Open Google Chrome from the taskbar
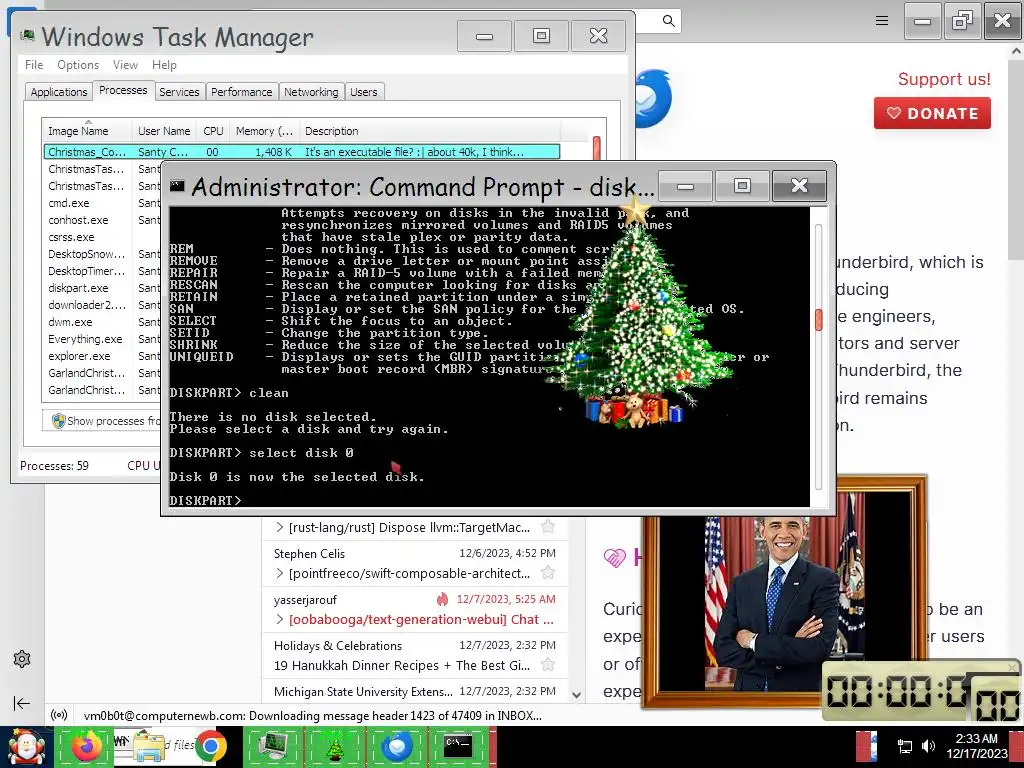This screenshot has height=768, width=1024. coord(210,746)
